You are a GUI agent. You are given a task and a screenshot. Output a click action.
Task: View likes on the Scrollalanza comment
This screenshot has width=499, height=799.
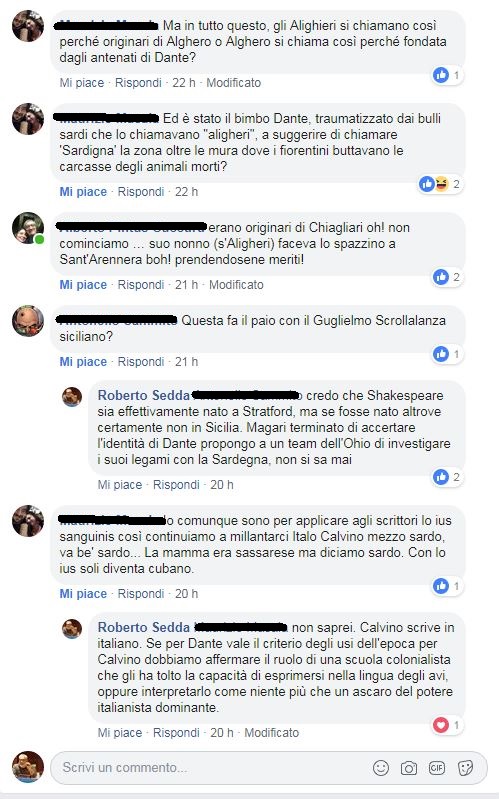click(x=447, y=354)
